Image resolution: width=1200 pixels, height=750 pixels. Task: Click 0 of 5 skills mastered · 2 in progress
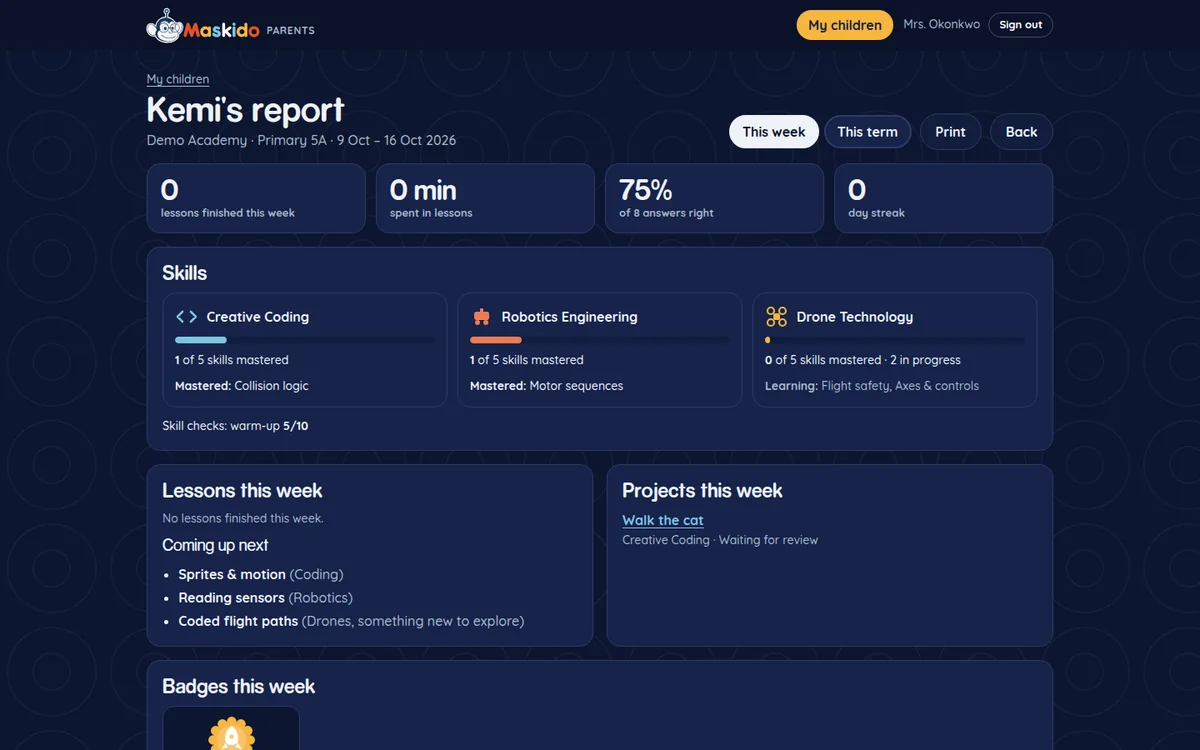[863, 360]
